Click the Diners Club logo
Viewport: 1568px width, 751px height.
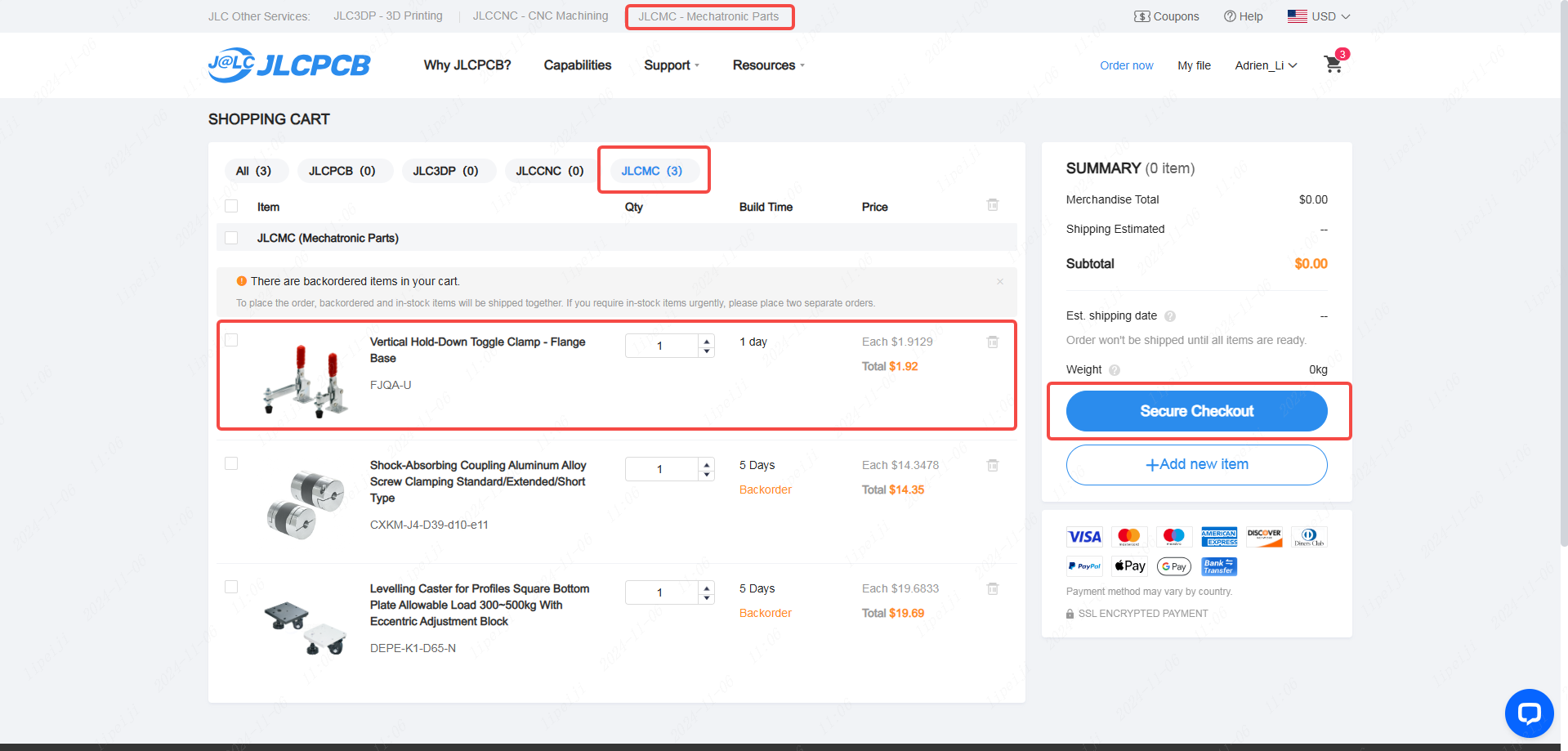point(1309,537)
